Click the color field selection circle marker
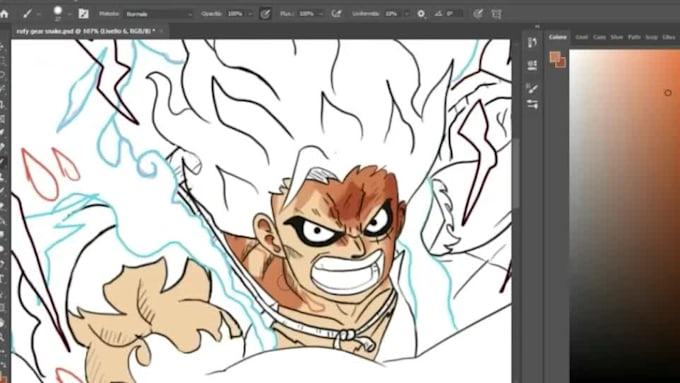Viewport: 680px width, 383px height. tap(668, 92)
